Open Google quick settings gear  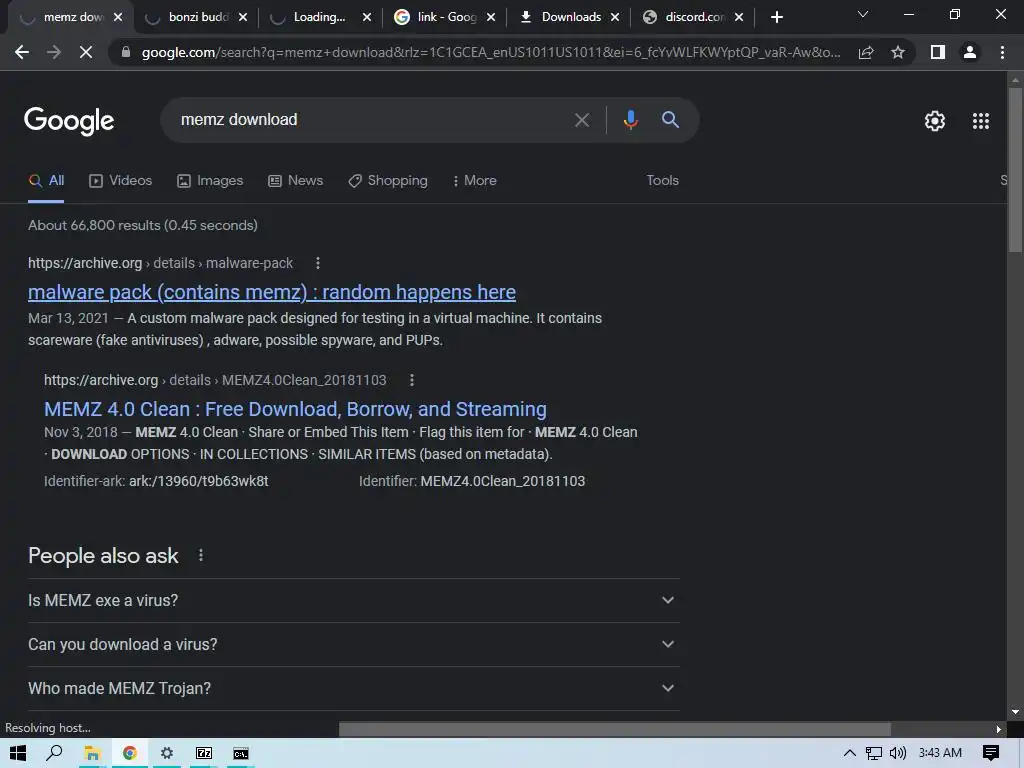point(935,121)
